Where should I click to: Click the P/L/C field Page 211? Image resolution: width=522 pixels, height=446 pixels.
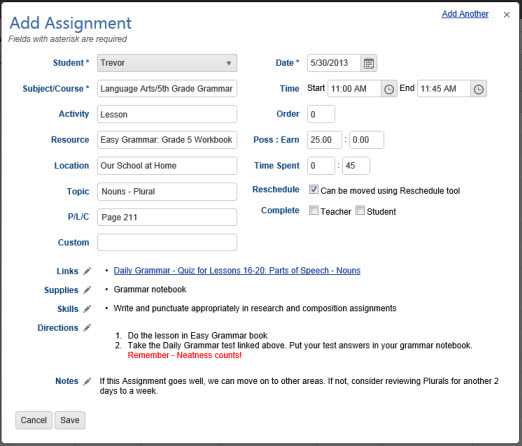(x=167, y=217)
